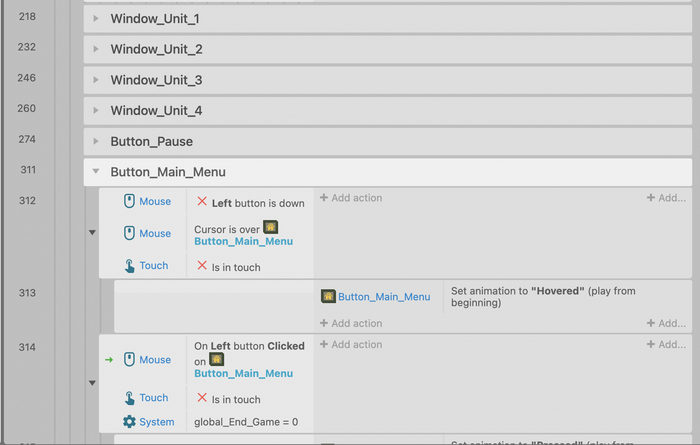Click Button_Main_Menu sprite icon in event 313 action
The height and width of the screenshot is (445, 700).
pos(328,296)
